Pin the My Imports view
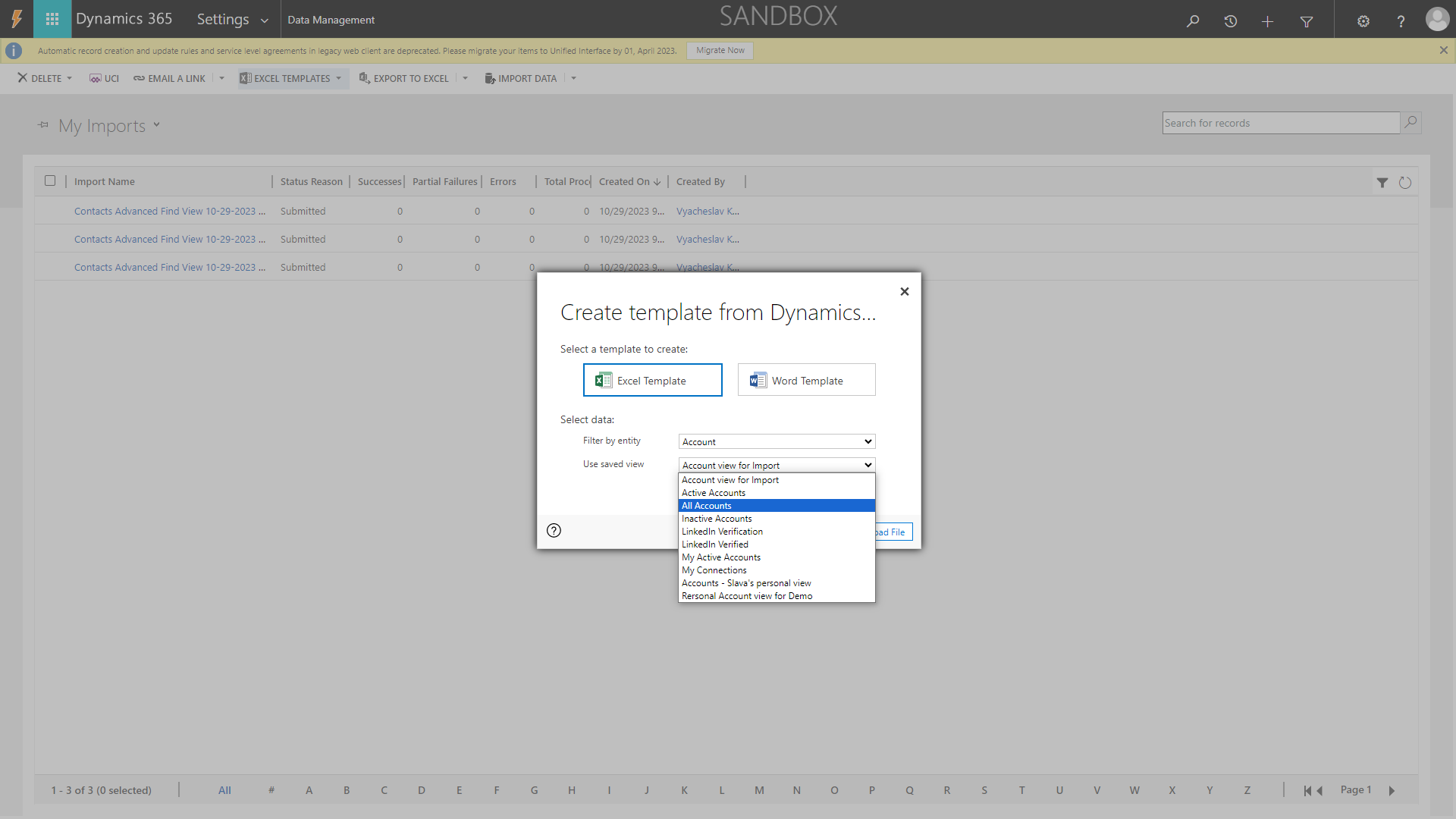This screenshot has width=1456, height=819. (x=43, y=124)
